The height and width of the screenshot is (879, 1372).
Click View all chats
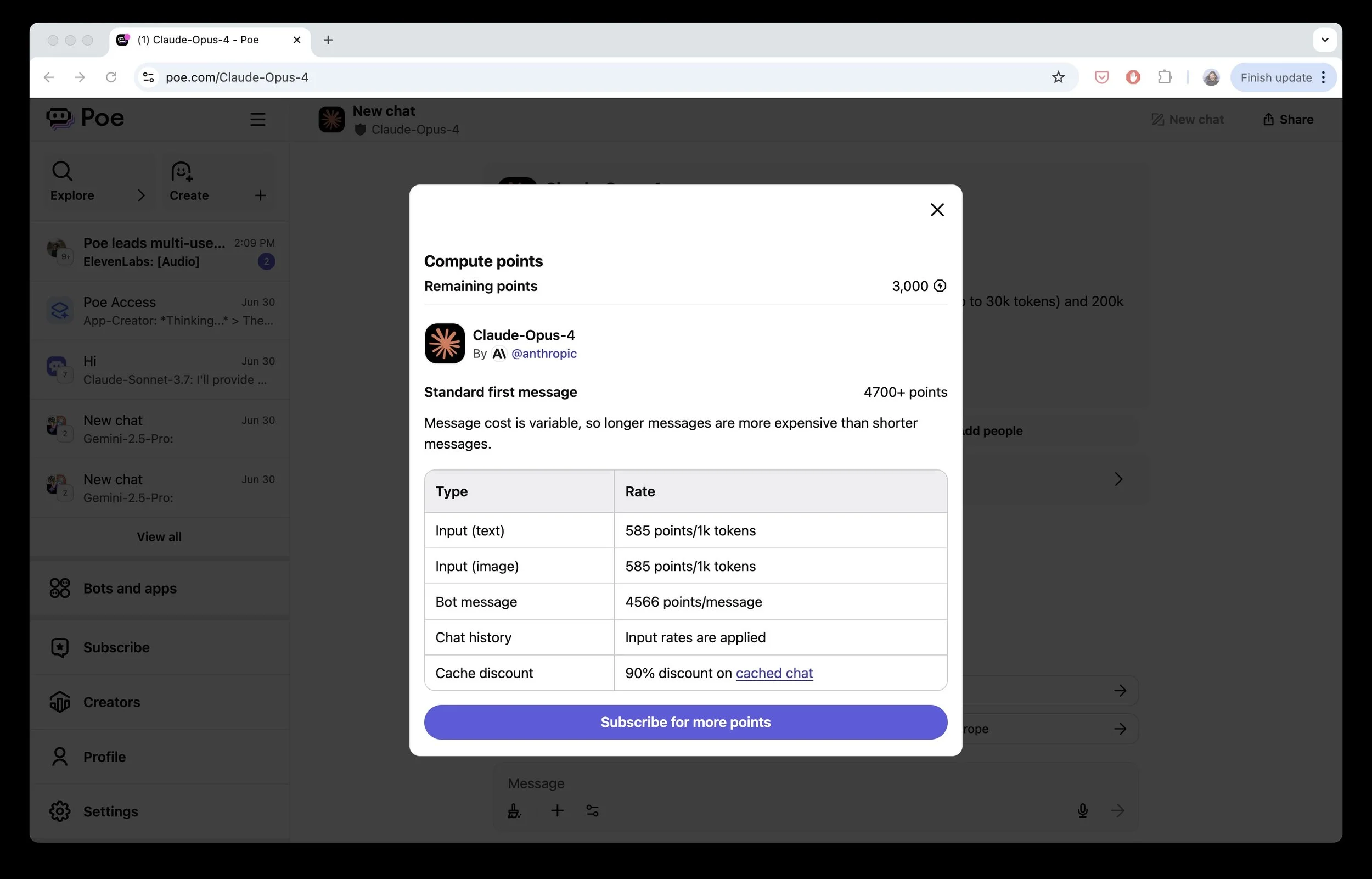tap(159, 536)
